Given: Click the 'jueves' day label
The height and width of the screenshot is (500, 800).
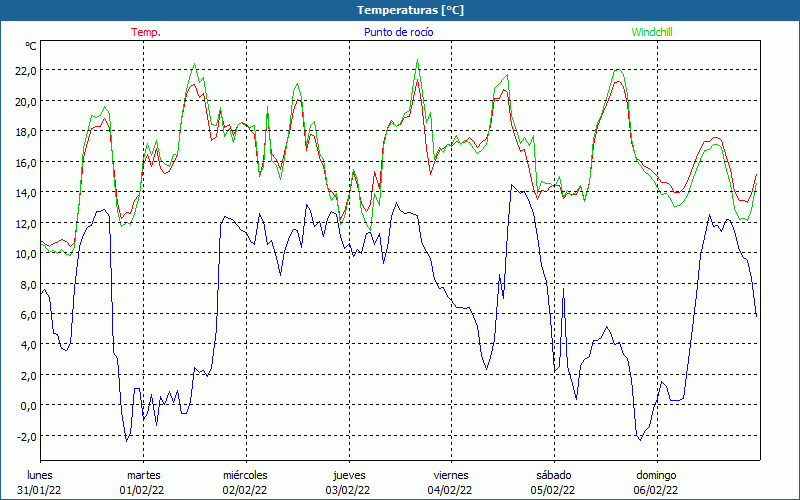Looking at the screenshot, I should pos(349,475).
